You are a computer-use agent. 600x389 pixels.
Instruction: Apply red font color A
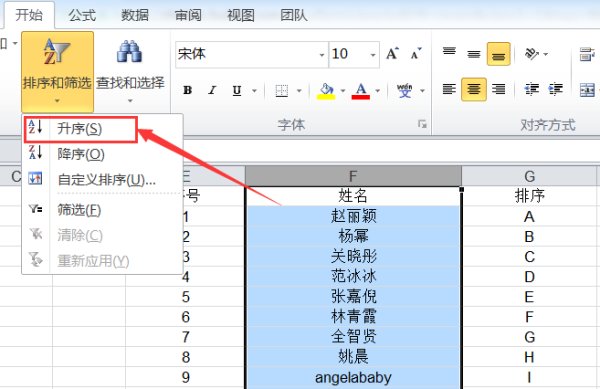pos(360,91)
